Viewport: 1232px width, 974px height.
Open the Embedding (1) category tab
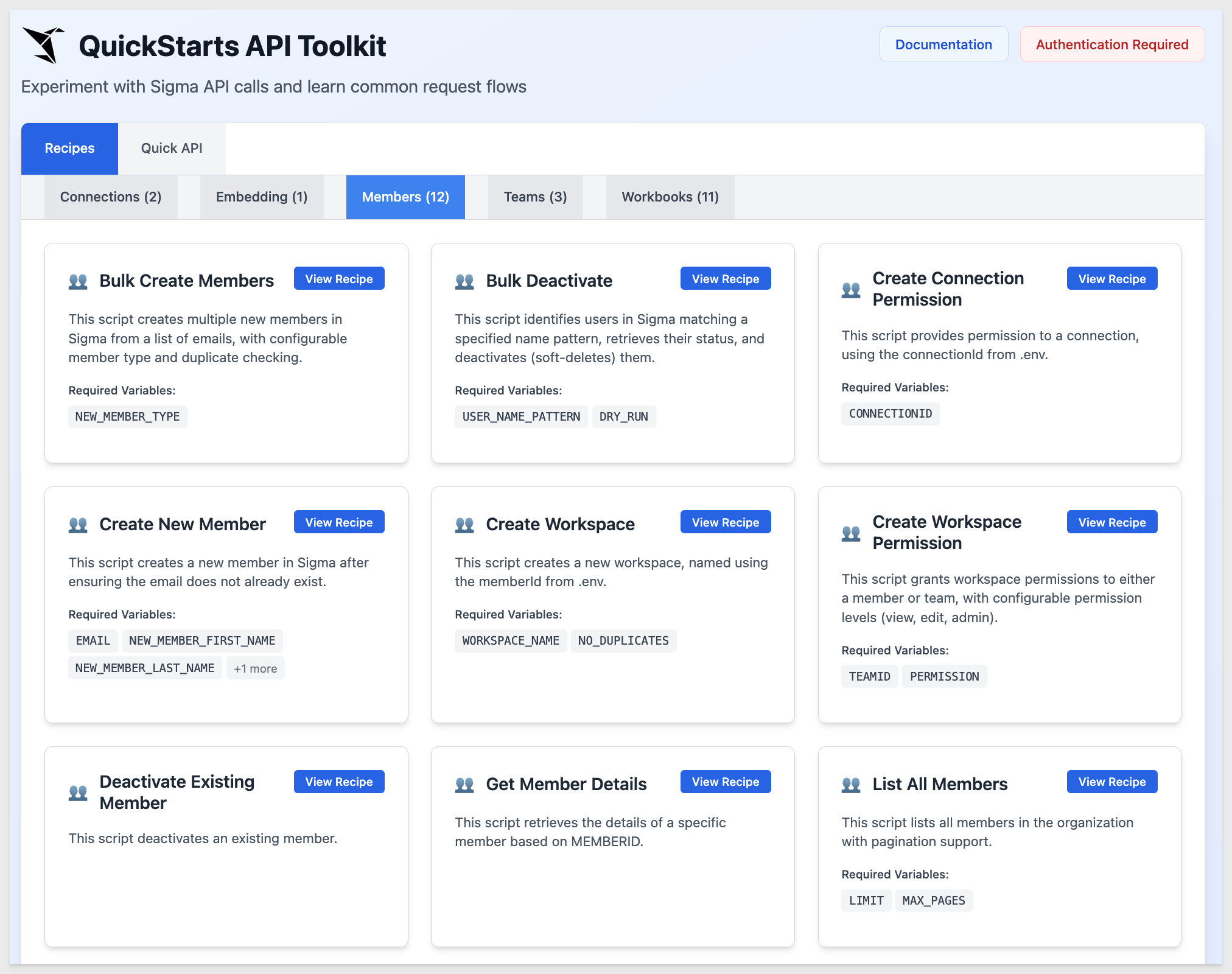[x=262, y=197]
